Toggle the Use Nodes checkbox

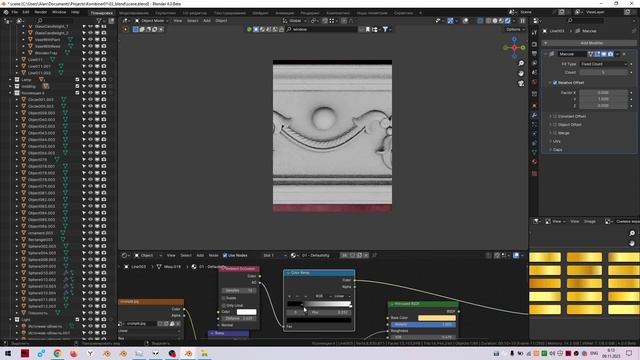(225, 256)
